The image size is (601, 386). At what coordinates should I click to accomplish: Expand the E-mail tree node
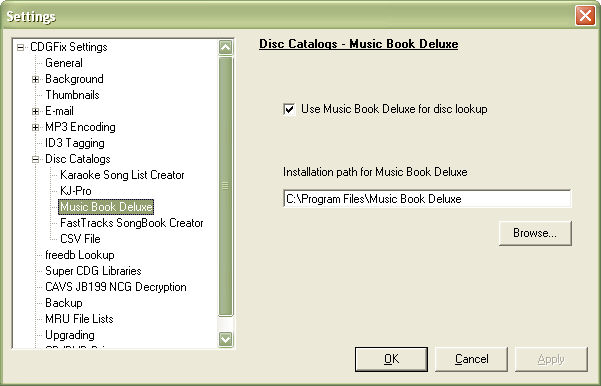pos(36,112)
